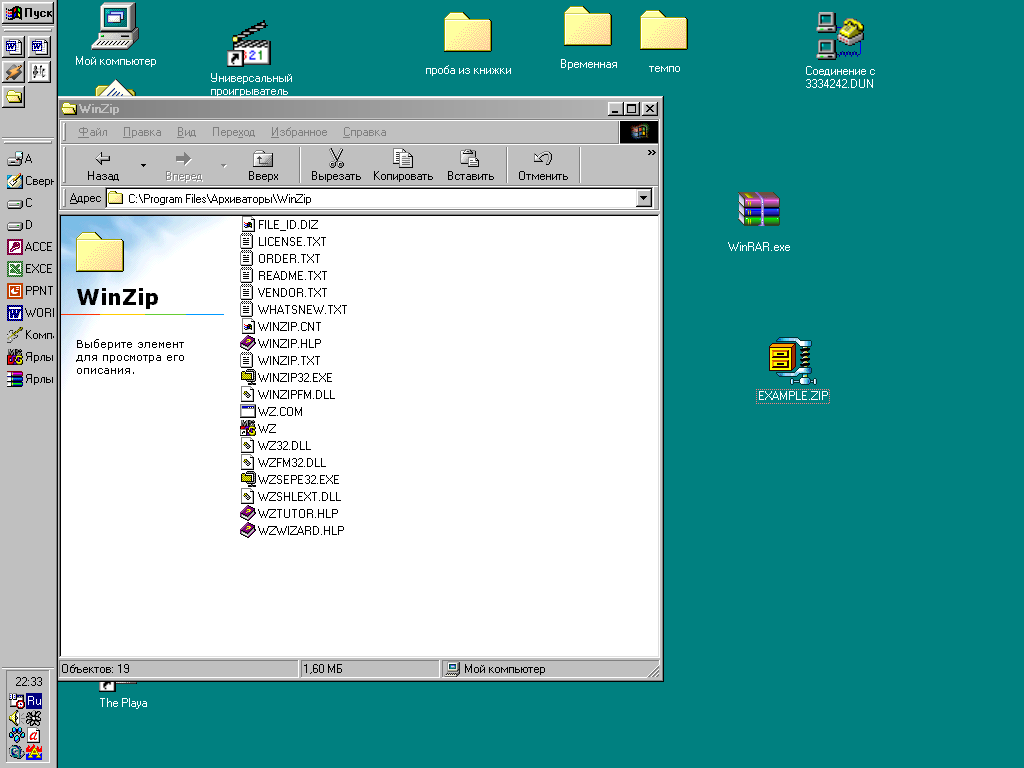This screenshot has width=1024, height=768.
Task: Launch ACCE Access shortcut in sidebar
Action: coord(29,247)
